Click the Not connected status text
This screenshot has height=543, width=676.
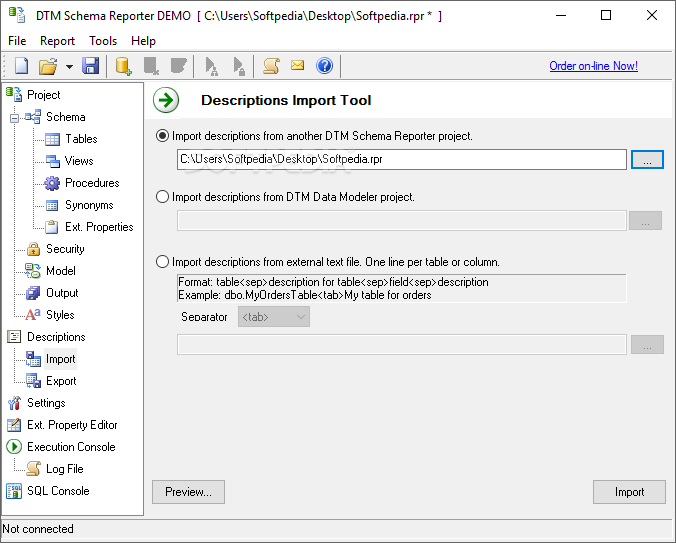[x=38, y=529]
